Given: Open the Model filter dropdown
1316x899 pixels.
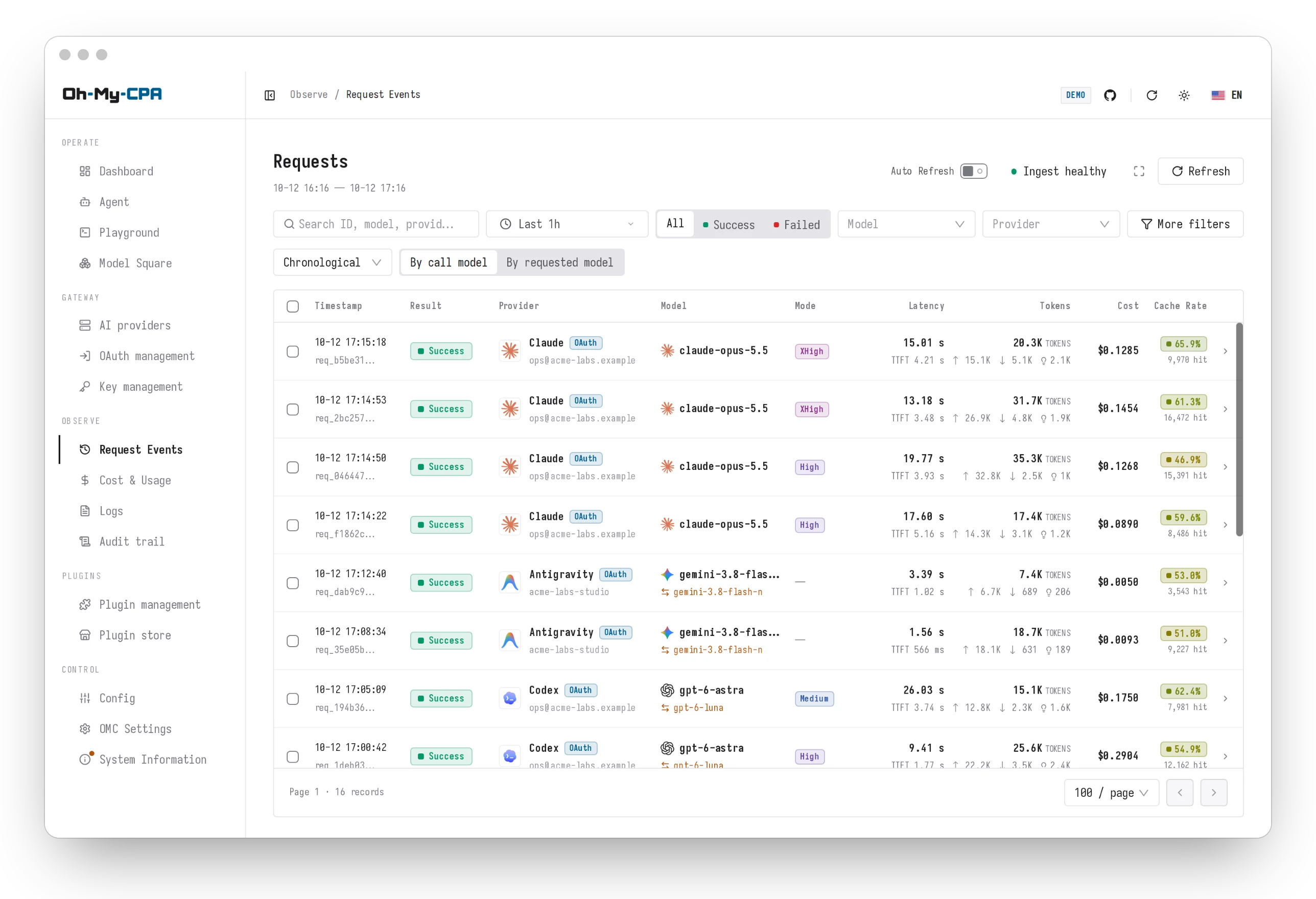Looking at the screenshot, I should click(906, 224).
